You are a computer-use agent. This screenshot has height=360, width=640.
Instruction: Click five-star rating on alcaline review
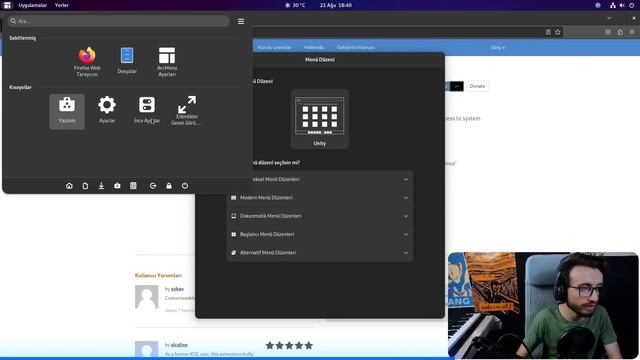point(289,346)
